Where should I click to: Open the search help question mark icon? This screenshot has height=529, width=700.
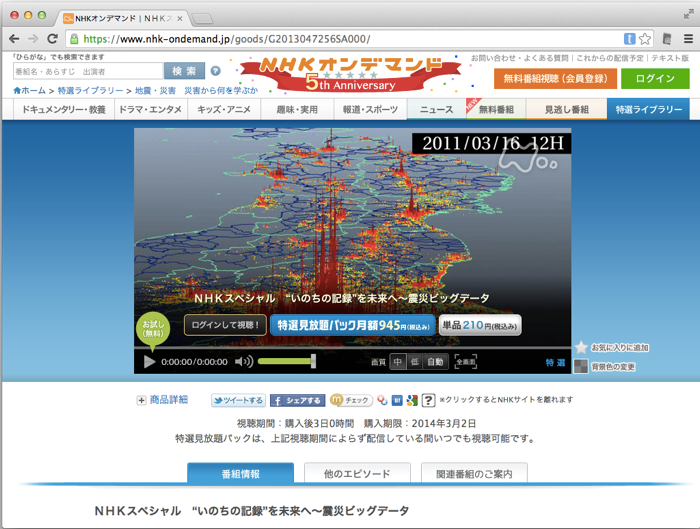tap(216, 71)
